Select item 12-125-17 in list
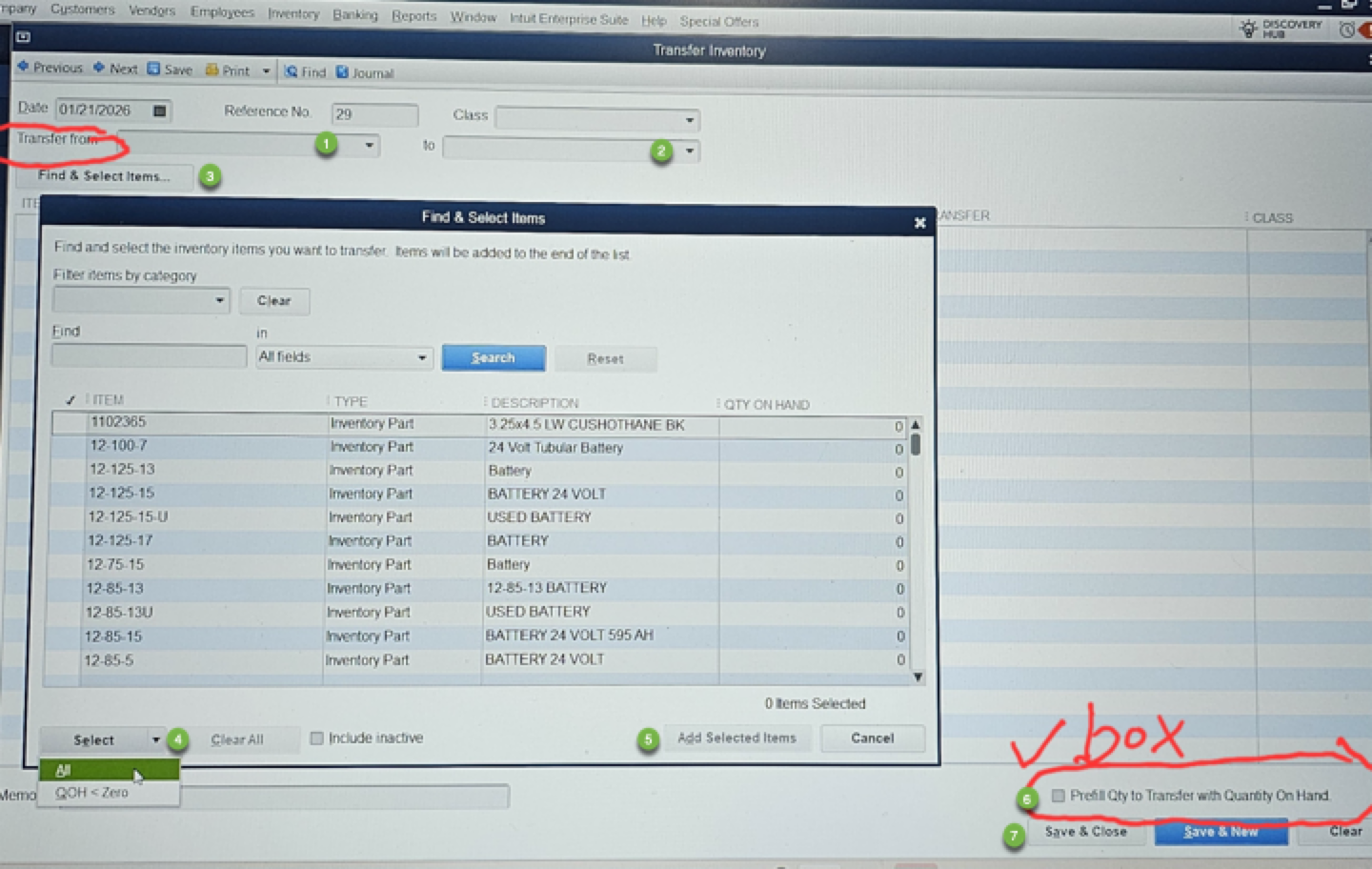The width and height of the screenshot is (1372, 869). (120, 540)
